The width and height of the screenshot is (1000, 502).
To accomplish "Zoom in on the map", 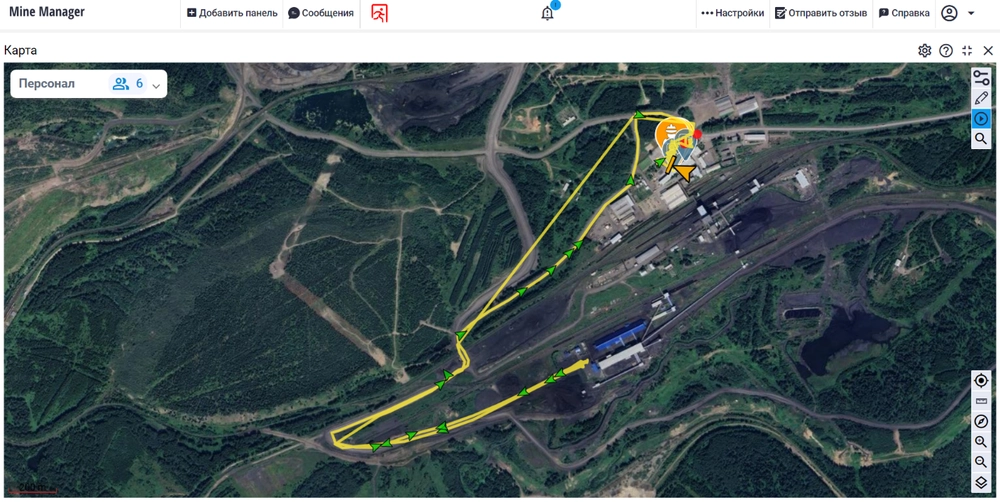I will pos(981,441).
